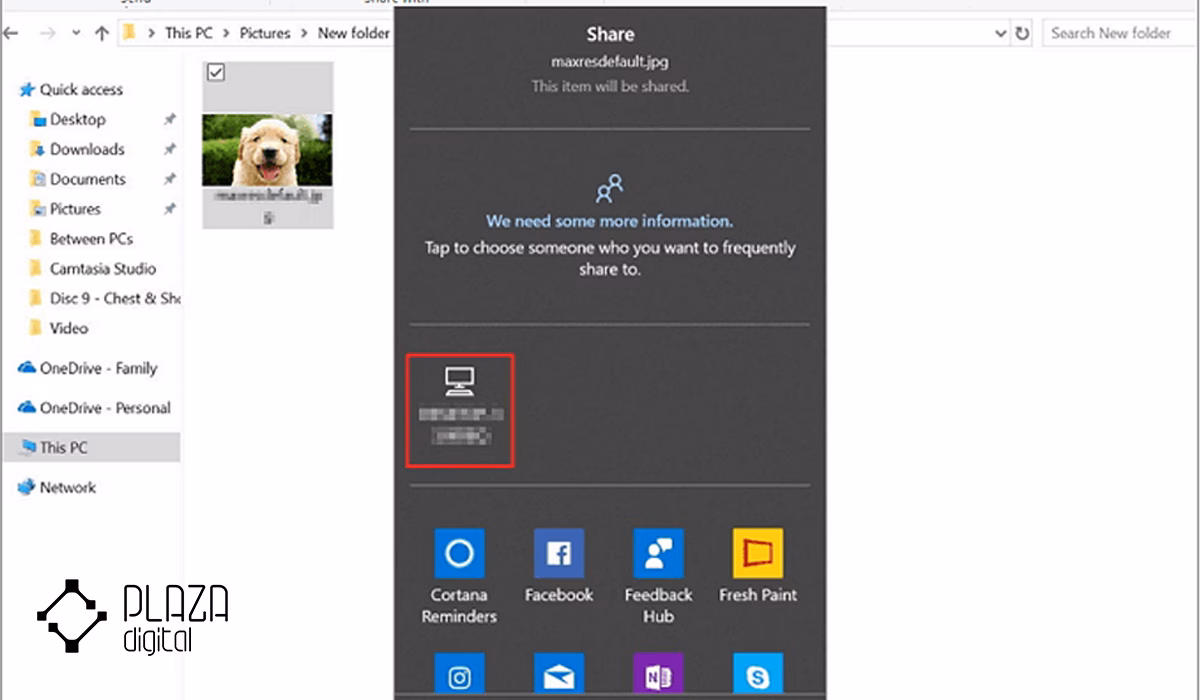This screenshot has height=700, width=1200.
Task: Click the Forward arrow in File Explorer
Action: (46, 33)
